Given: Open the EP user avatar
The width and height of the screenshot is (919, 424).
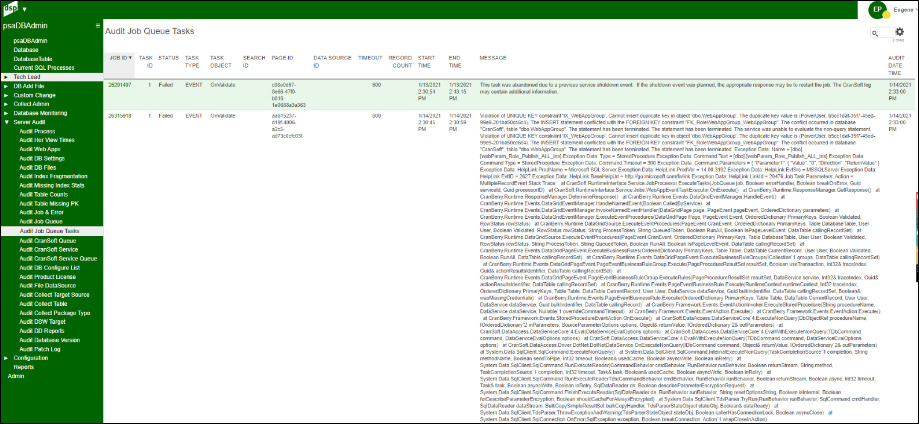Looking at the screenshot, I should tap(877, 9).
